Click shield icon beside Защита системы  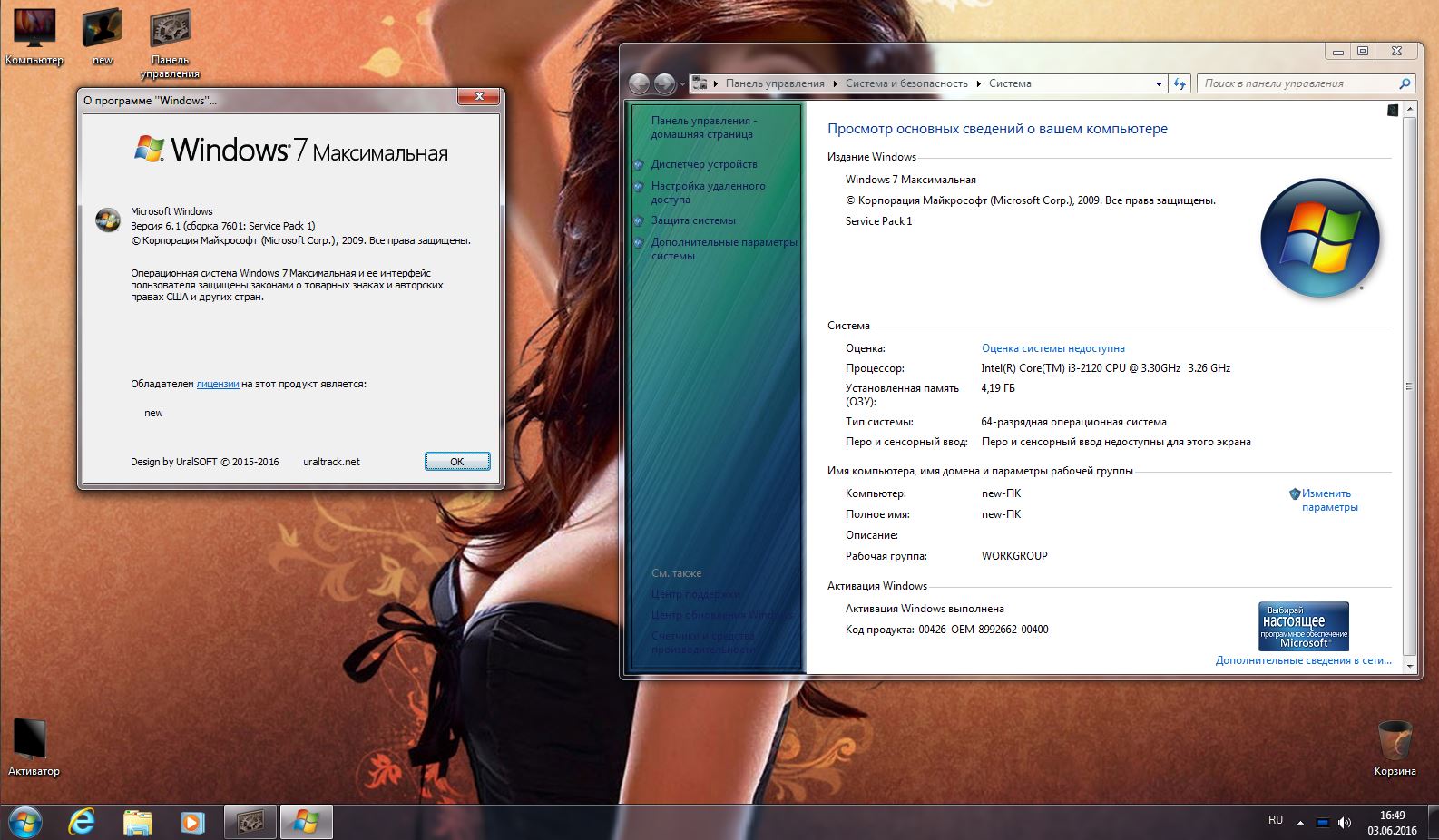[640, 220]
